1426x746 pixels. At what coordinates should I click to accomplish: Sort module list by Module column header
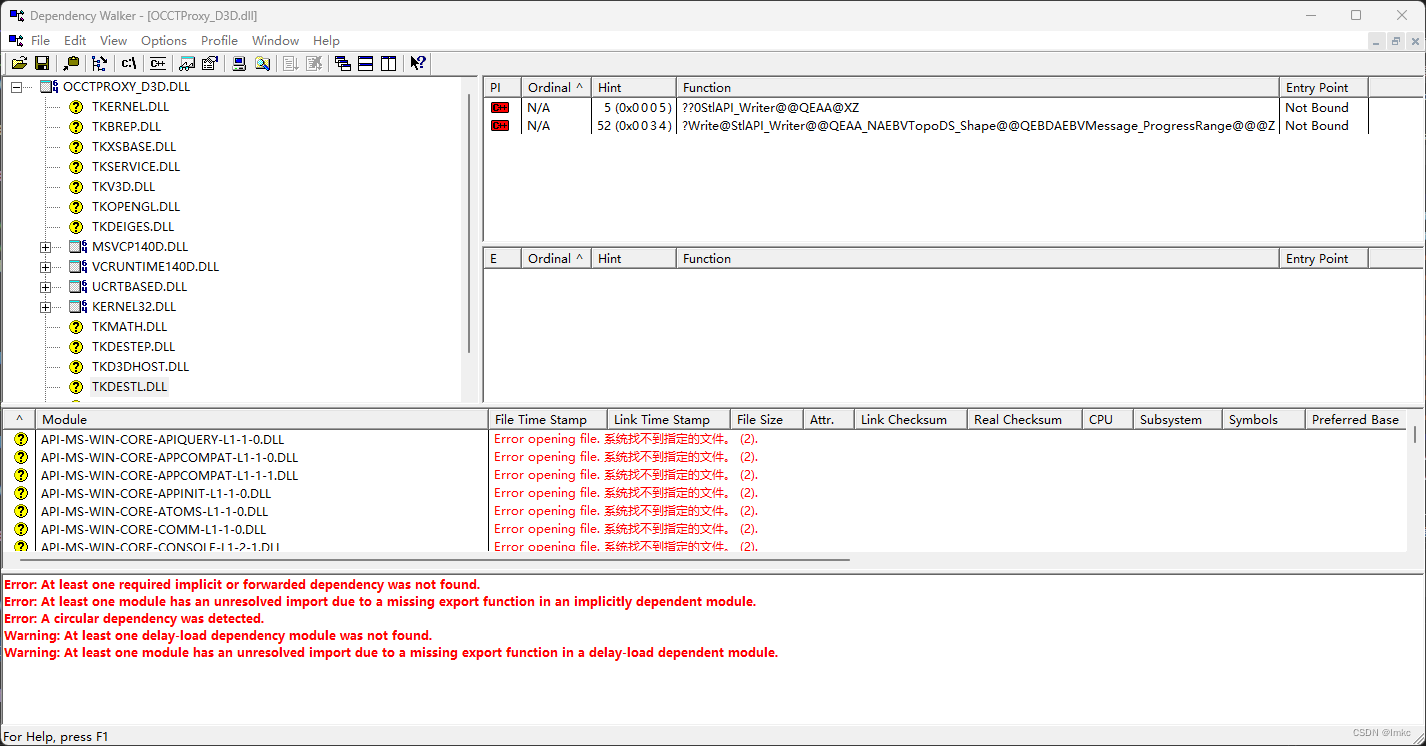pyautogui.click(x=262, y=419)
